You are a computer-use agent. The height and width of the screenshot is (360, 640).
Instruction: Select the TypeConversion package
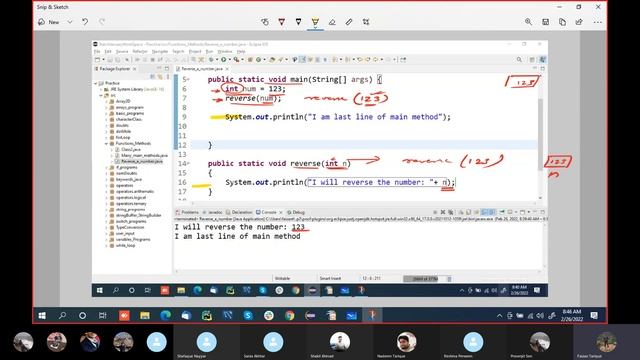[129, 227]
